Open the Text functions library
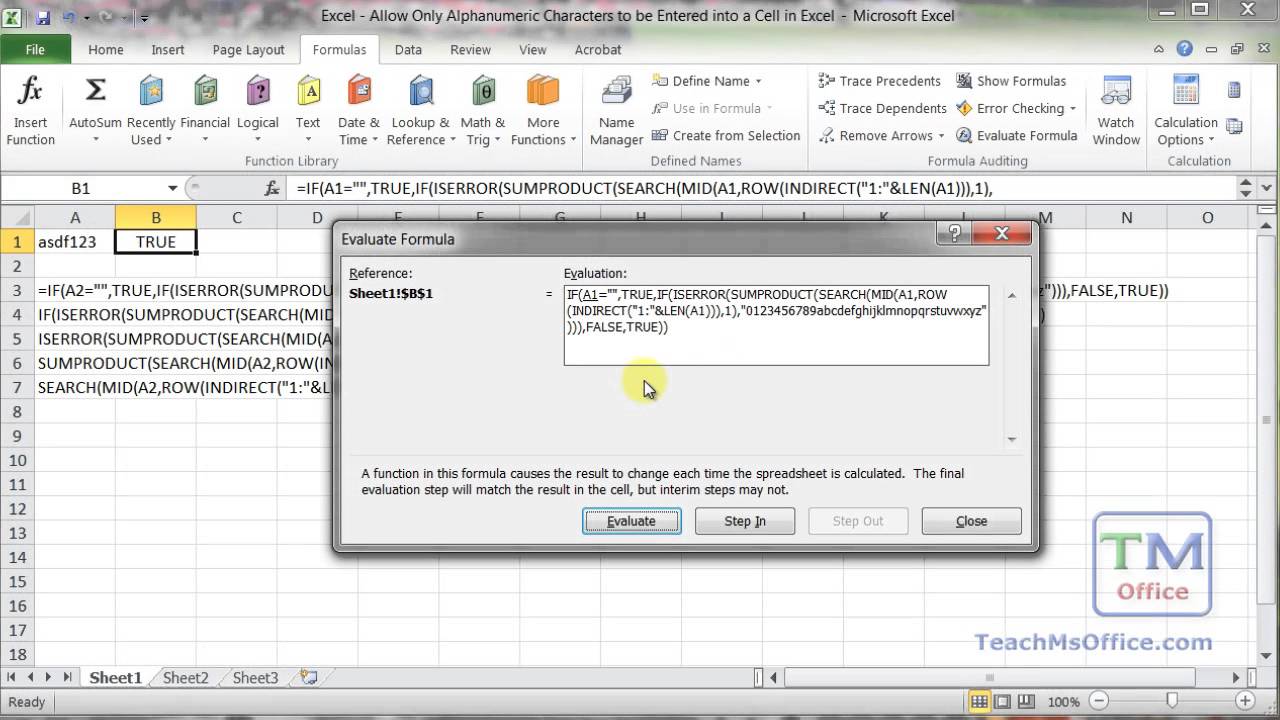This screenshot has width=1280, height=720. 308,111
